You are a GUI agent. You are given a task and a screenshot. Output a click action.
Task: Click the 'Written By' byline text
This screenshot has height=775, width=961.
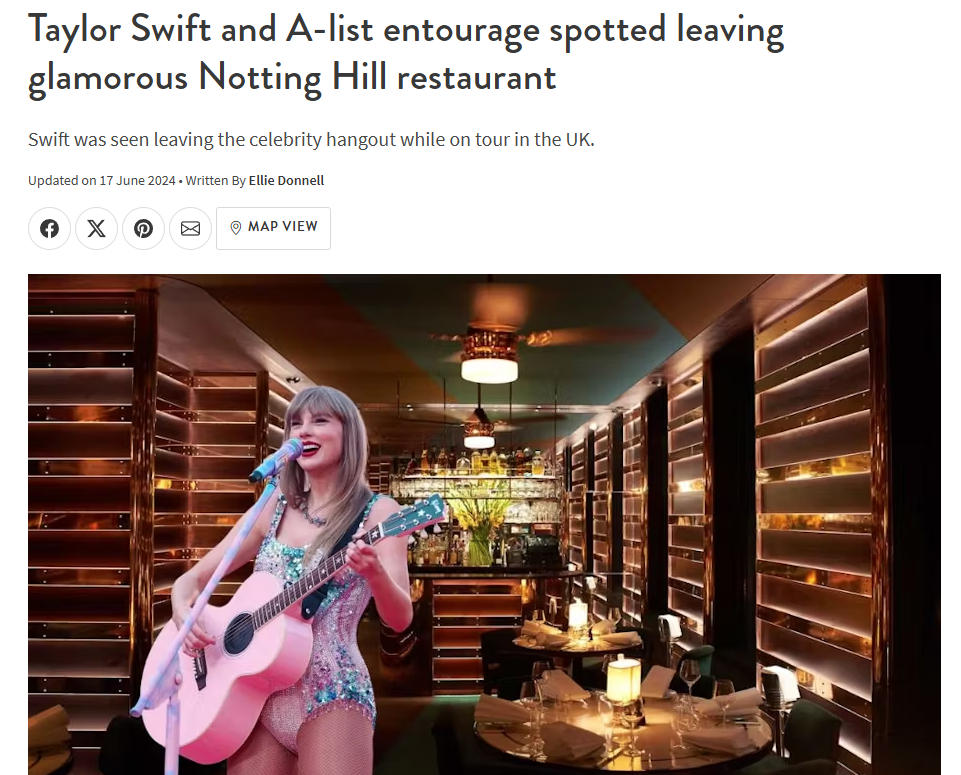pos(215,181)
